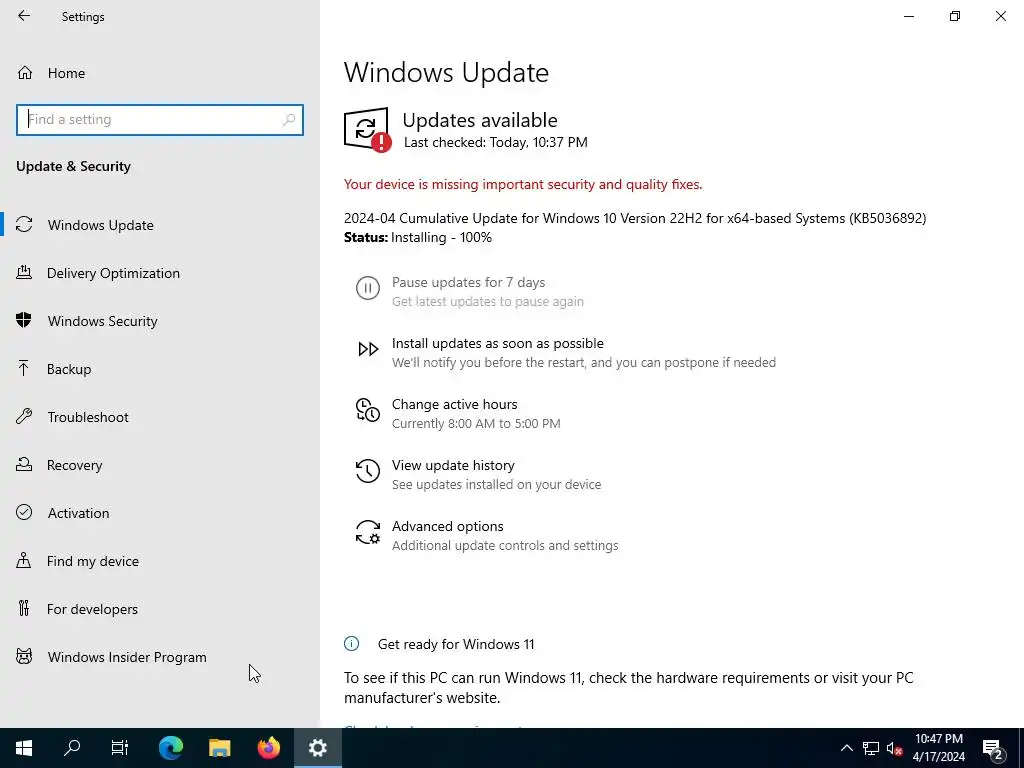Click the Delivery Optimization sidebar icon

point(24,272)
